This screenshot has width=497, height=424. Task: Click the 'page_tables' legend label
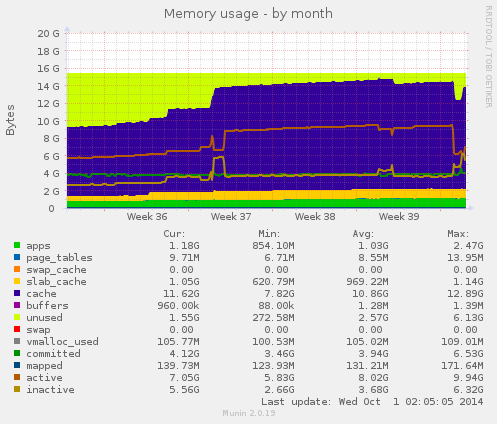(x=59, y=258)
